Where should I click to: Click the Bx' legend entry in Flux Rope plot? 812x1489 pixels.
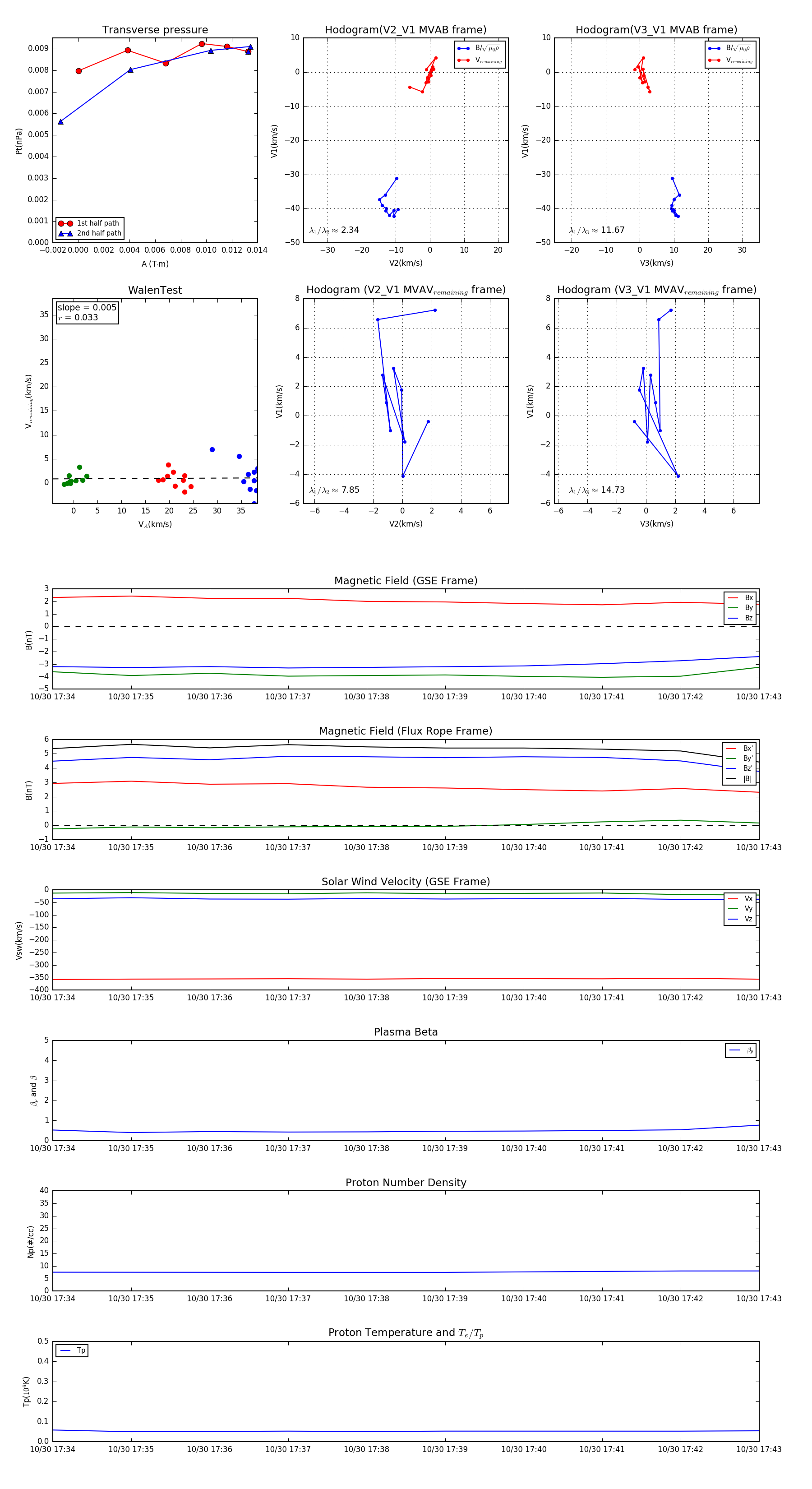740,748
